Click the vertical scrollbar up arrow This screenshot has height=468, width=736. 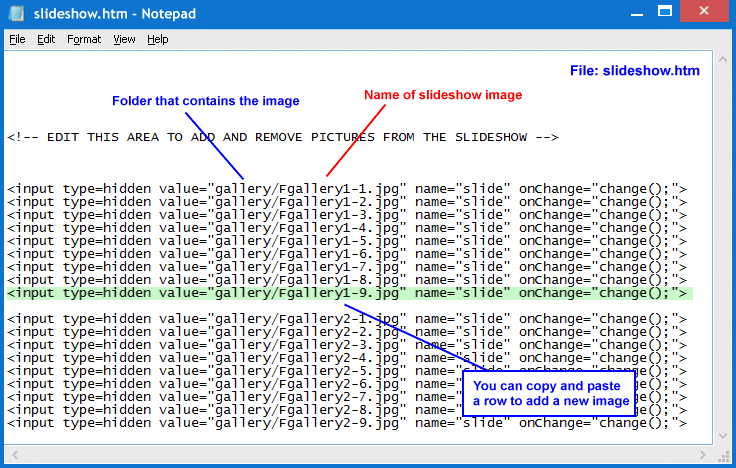pyautogui.click(x=723, y=59)
